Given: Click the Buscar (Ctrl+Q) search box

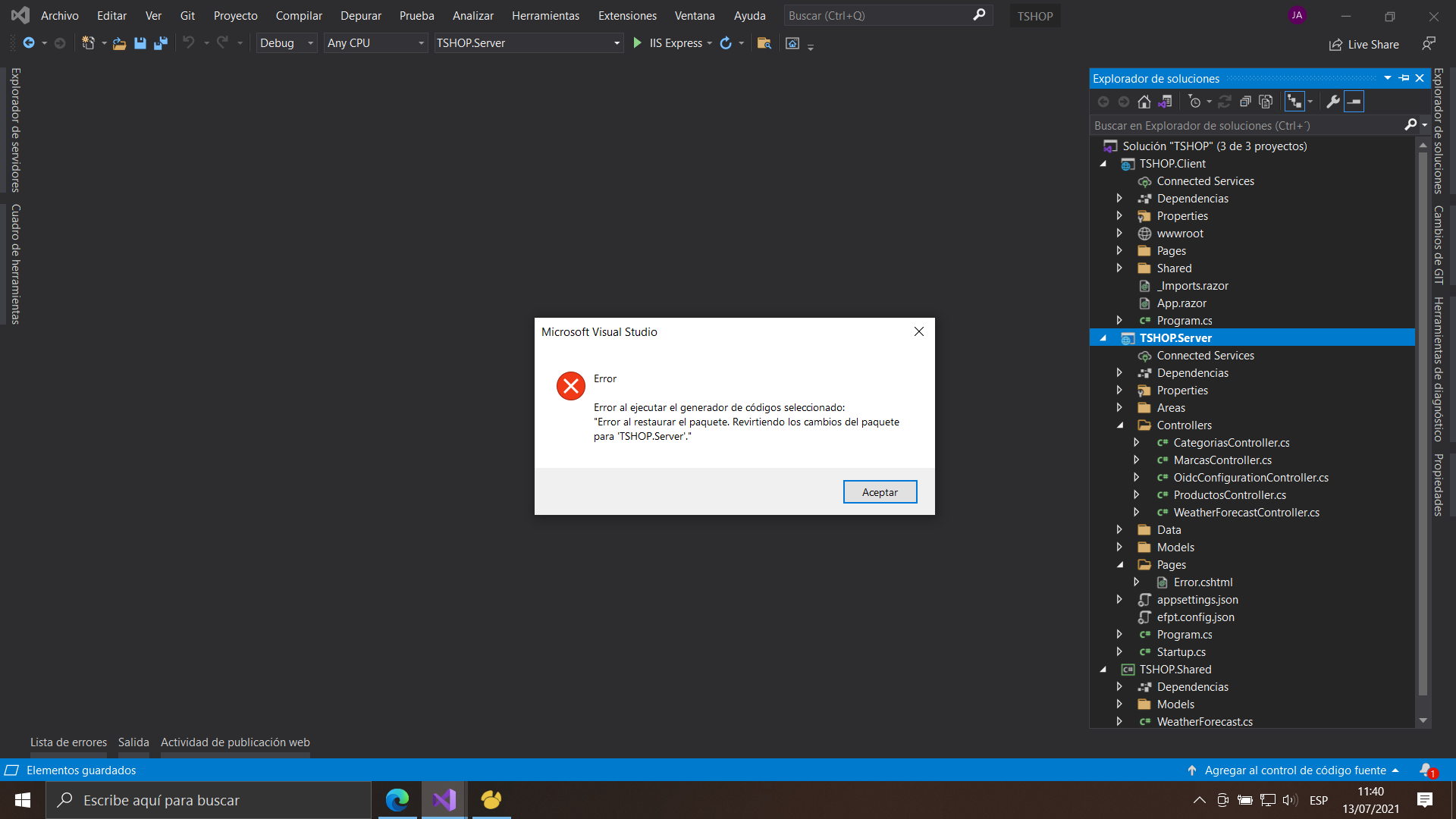Looking at the screenshot, I should click(x=887, y=15).
